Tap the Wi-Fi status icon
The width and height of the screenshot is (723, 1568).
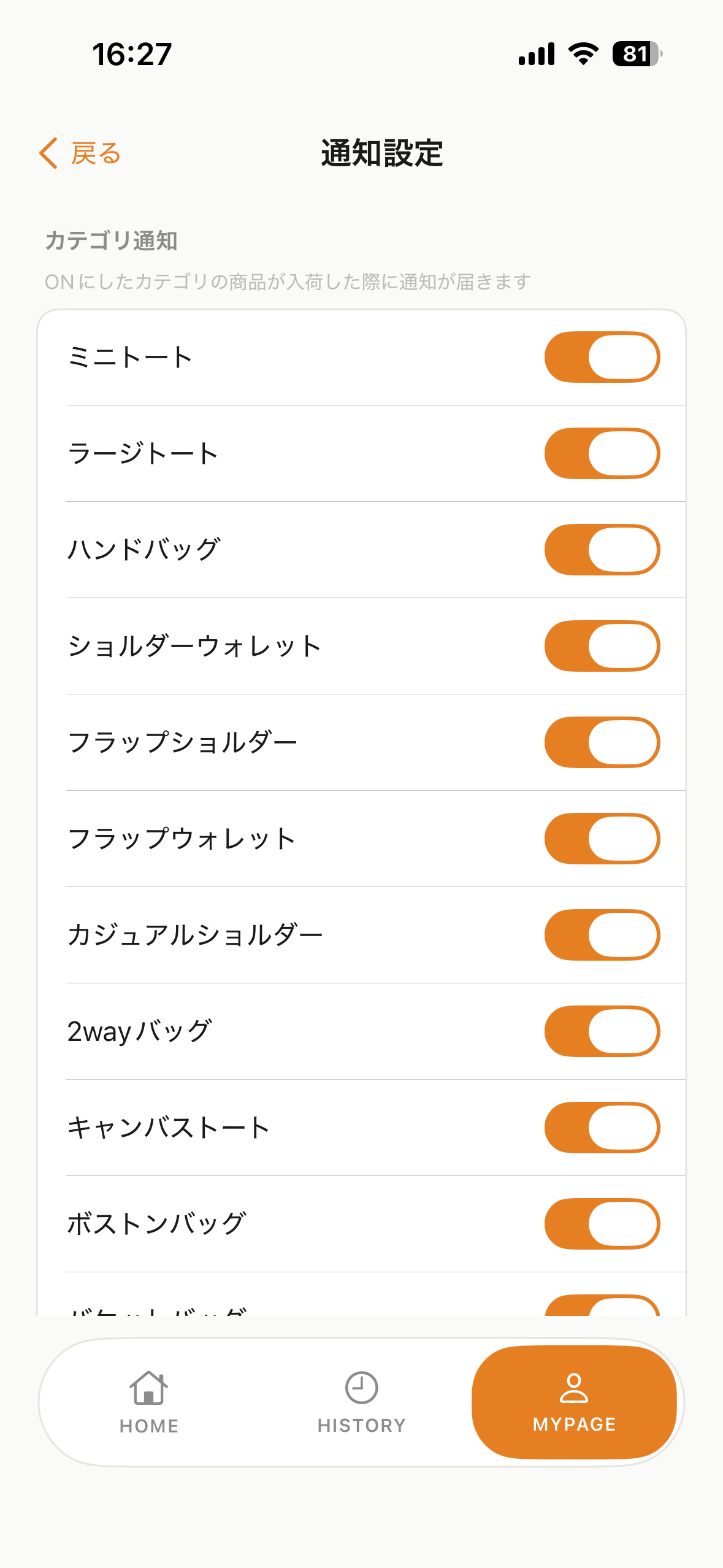click(x=583, y=54)
